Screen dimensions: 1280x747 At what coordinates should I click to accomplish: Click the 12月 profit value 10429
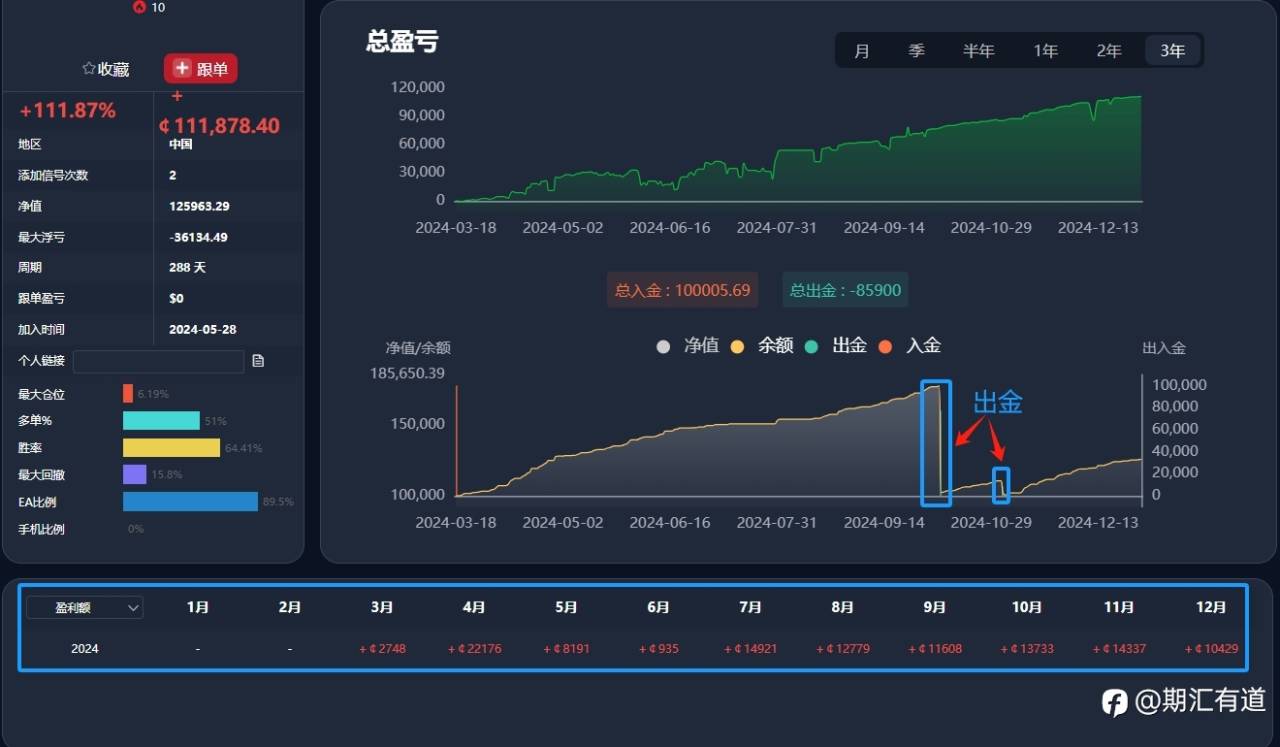tap(1211, 649)
